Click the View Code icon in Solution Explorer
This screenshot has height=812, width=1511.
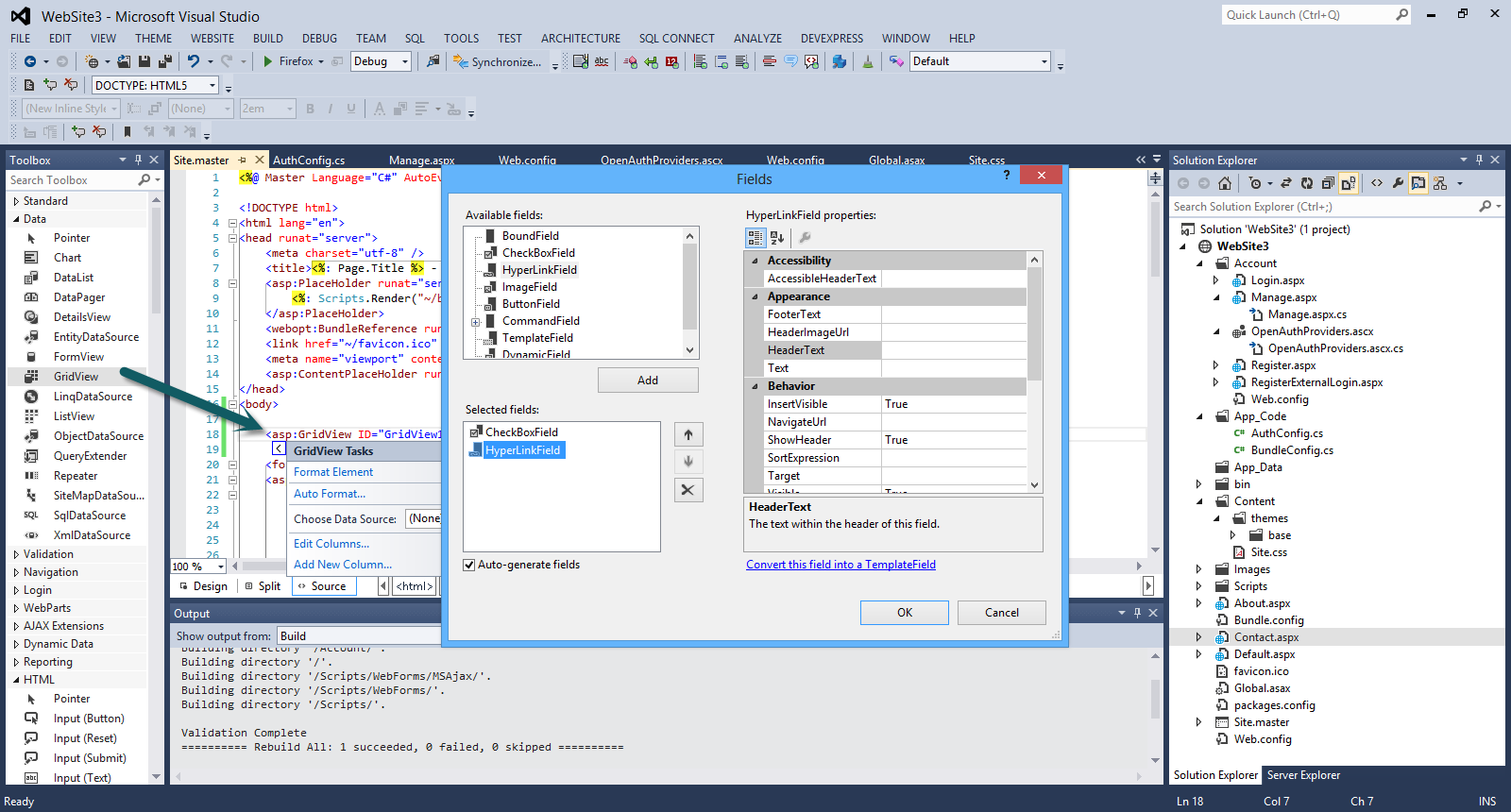[1377, 183]
